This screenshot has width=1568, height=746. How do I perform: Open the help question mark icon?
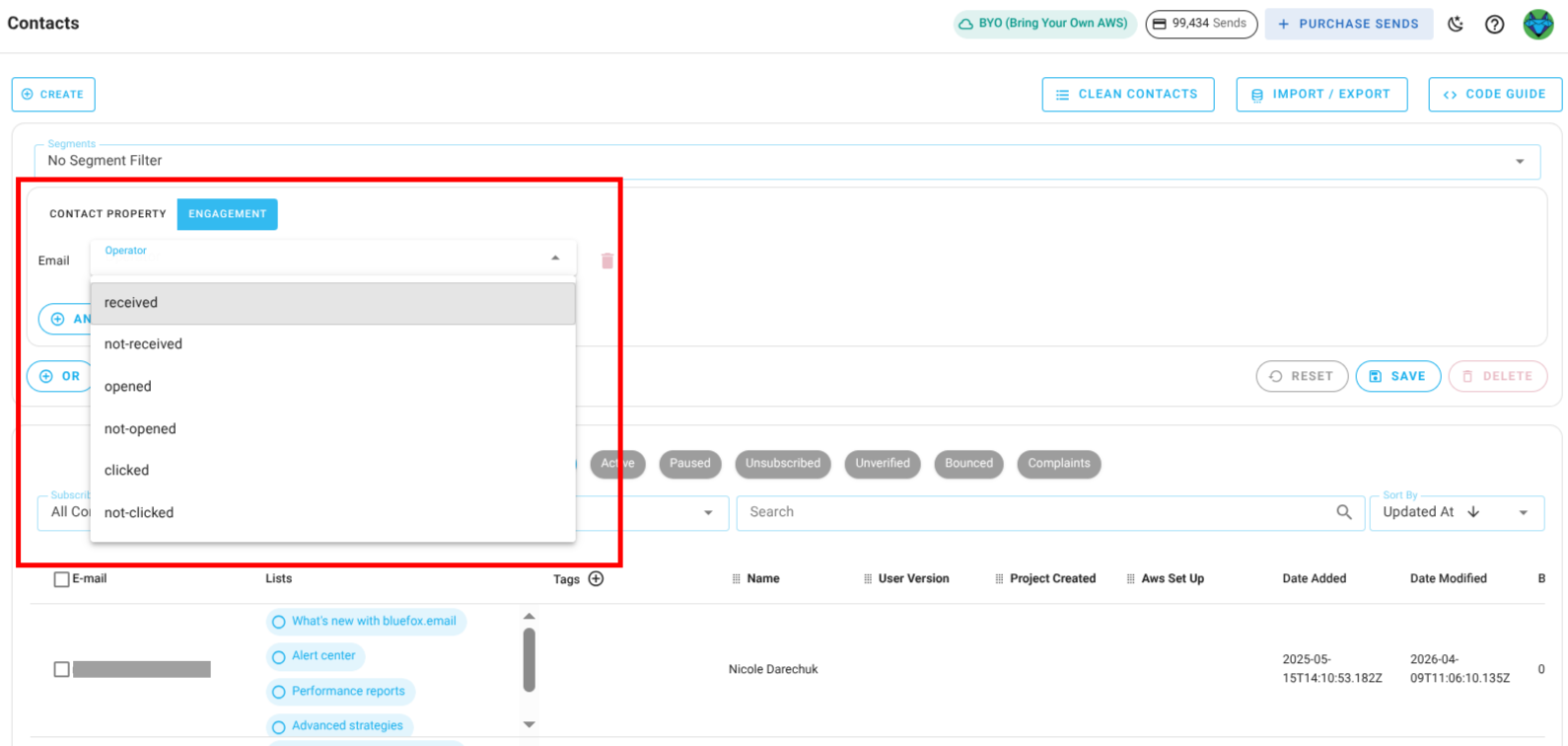coord(1495,24)
